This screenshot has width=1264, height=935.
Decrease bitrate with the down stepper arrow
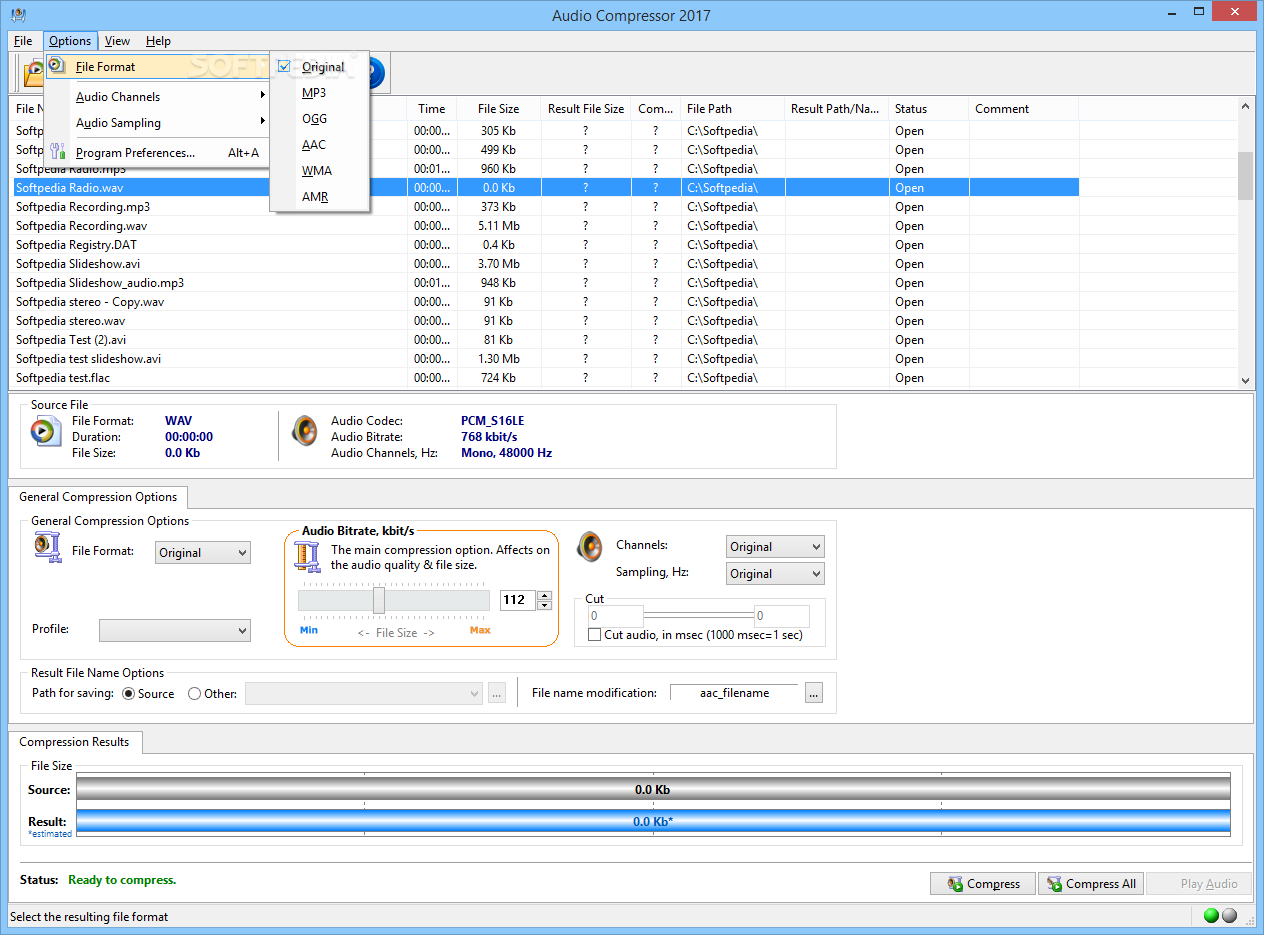544,605
